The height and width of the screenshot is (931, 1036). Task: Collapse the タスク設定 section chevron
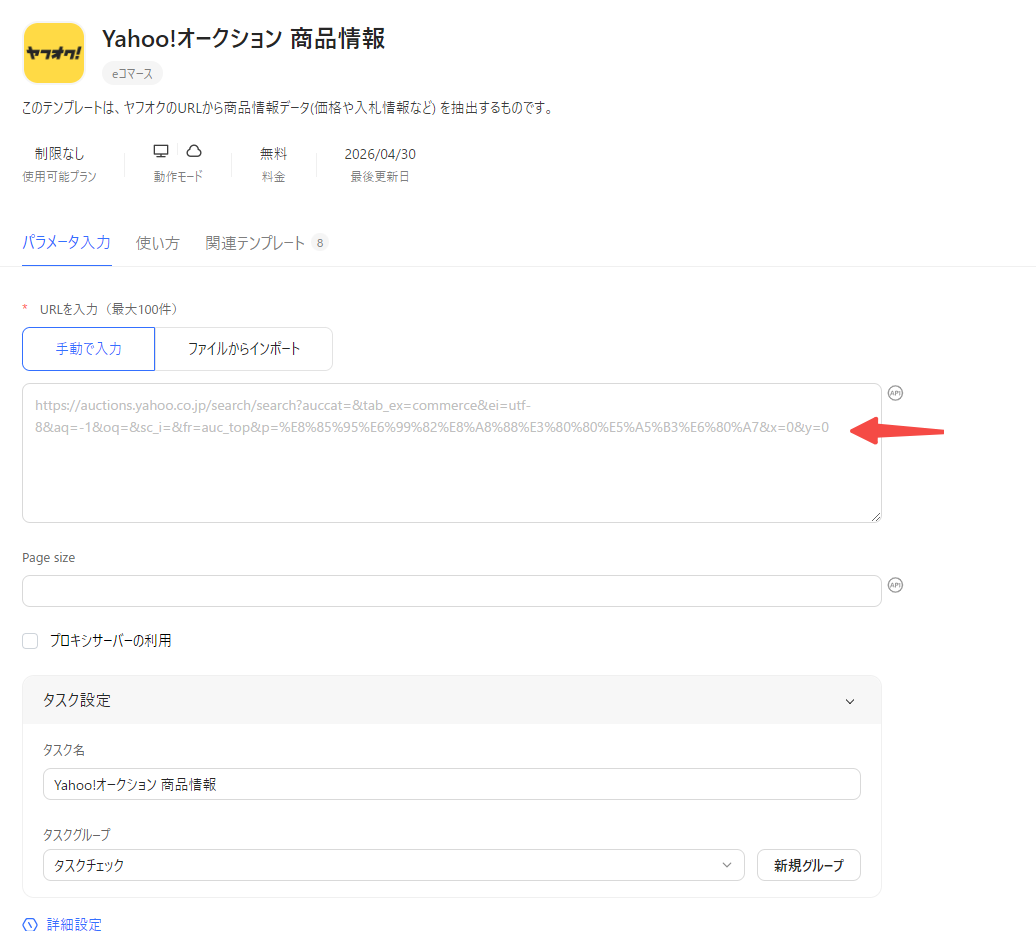pos(850,701)
